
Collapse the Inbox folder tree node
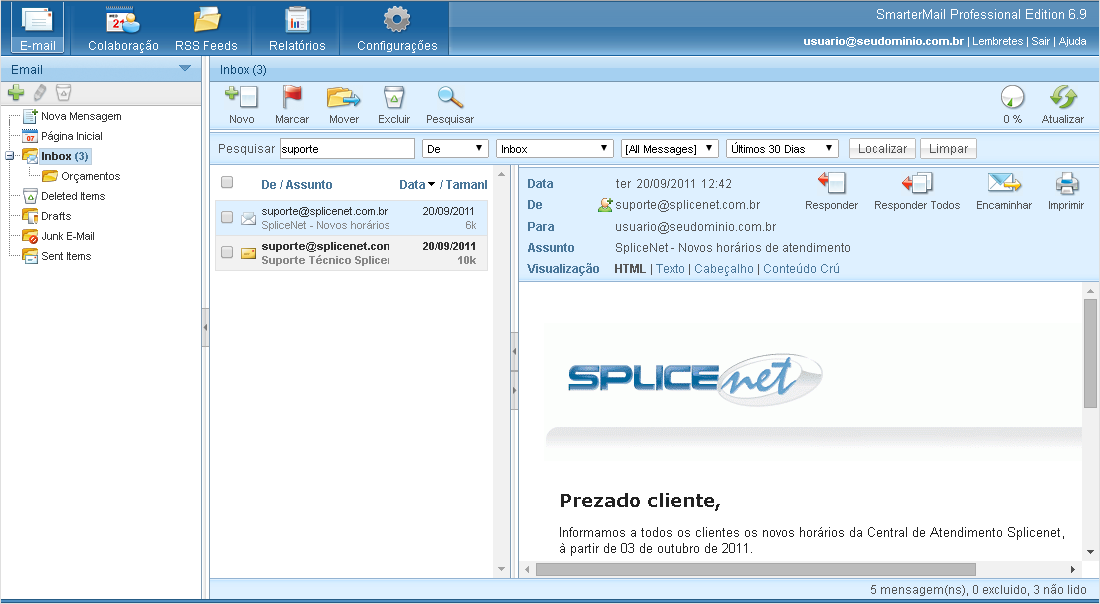click(9, 156)
